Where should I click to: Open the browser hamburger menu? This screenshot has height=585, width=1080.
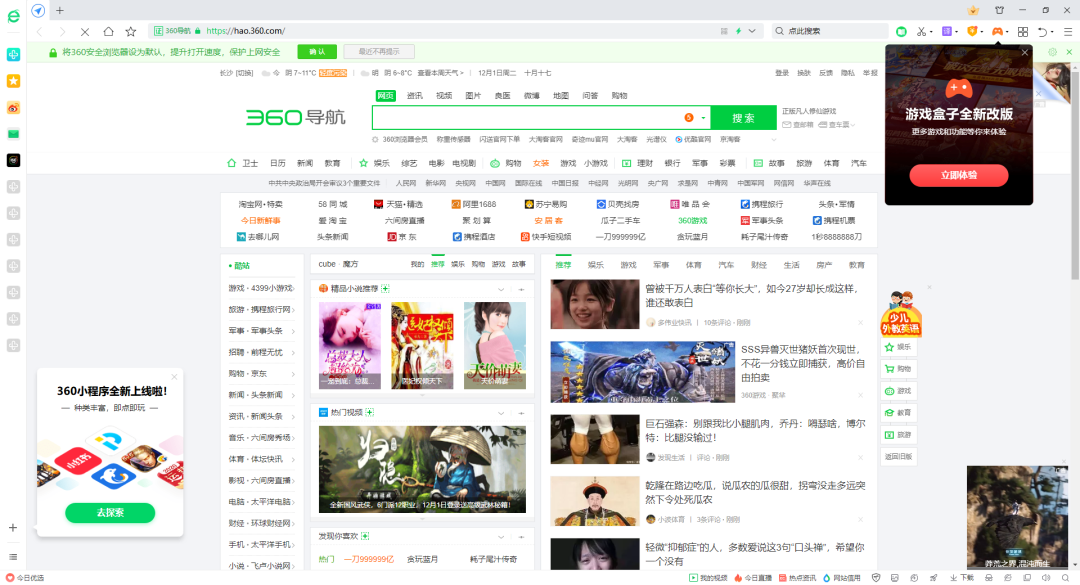click(1068, 31)
